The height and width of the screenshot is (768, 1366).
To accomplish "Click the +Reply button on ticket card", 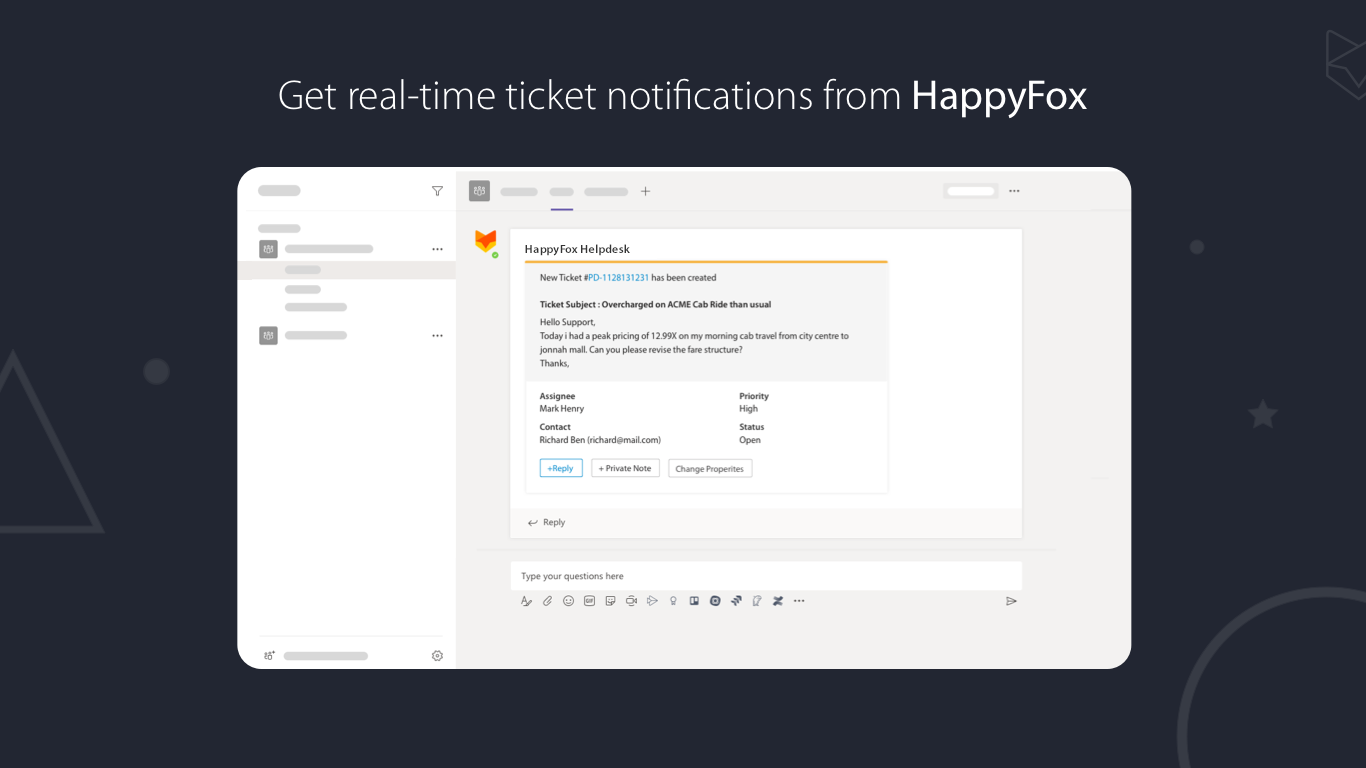I will point(560,468).
